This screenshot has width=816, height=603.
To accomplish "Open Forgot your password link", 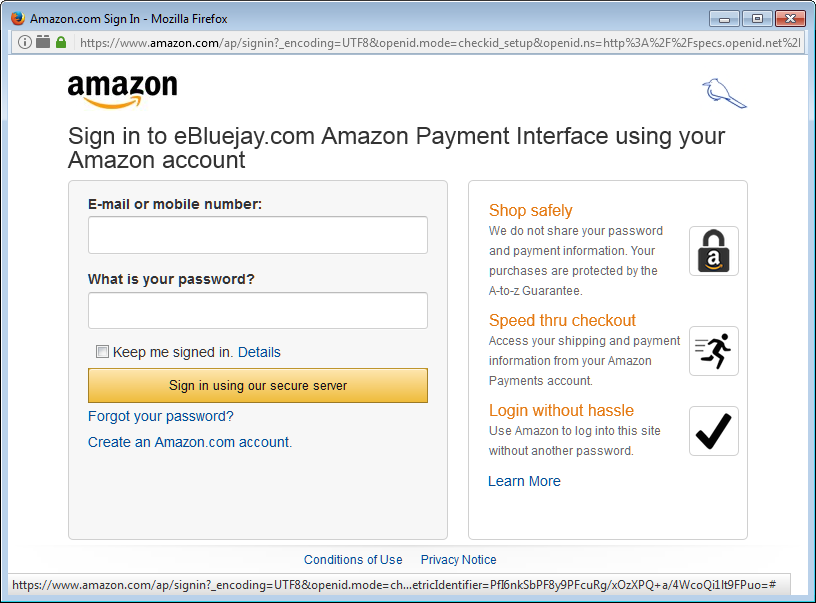I will [x=160, y=416].
